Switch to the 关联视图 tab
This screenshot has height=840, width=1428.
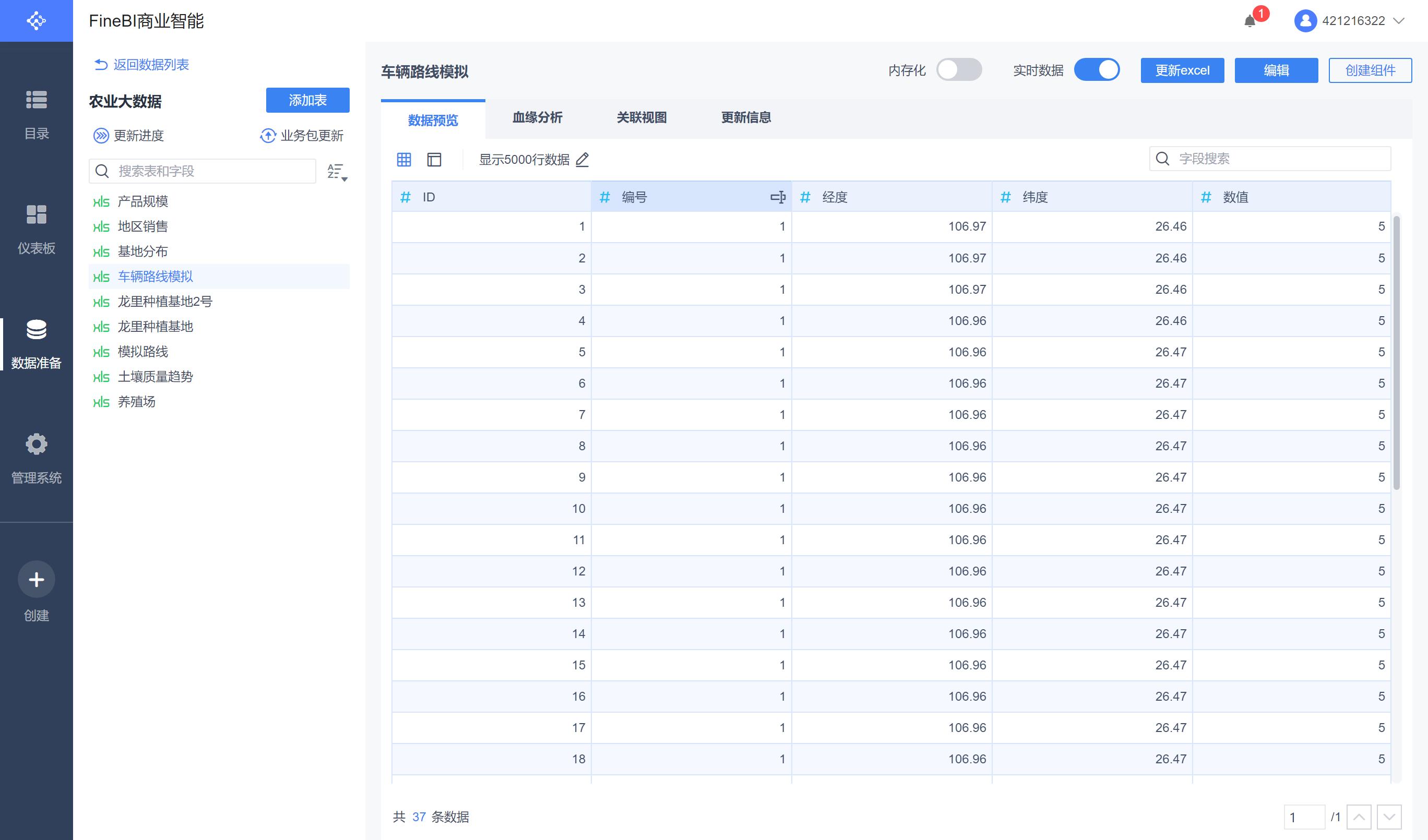(641, 118)
